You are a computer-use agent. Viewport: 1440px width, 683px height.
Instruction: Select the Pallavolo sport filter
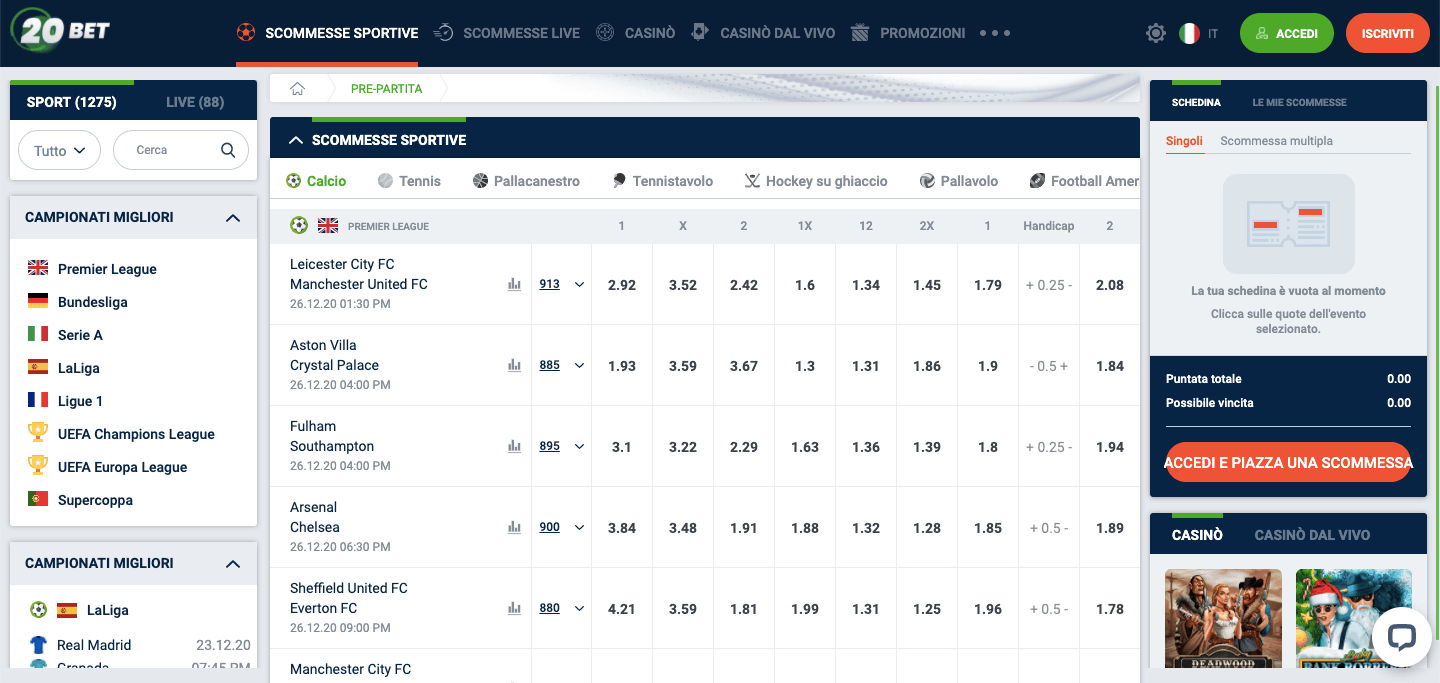[958, 181]
